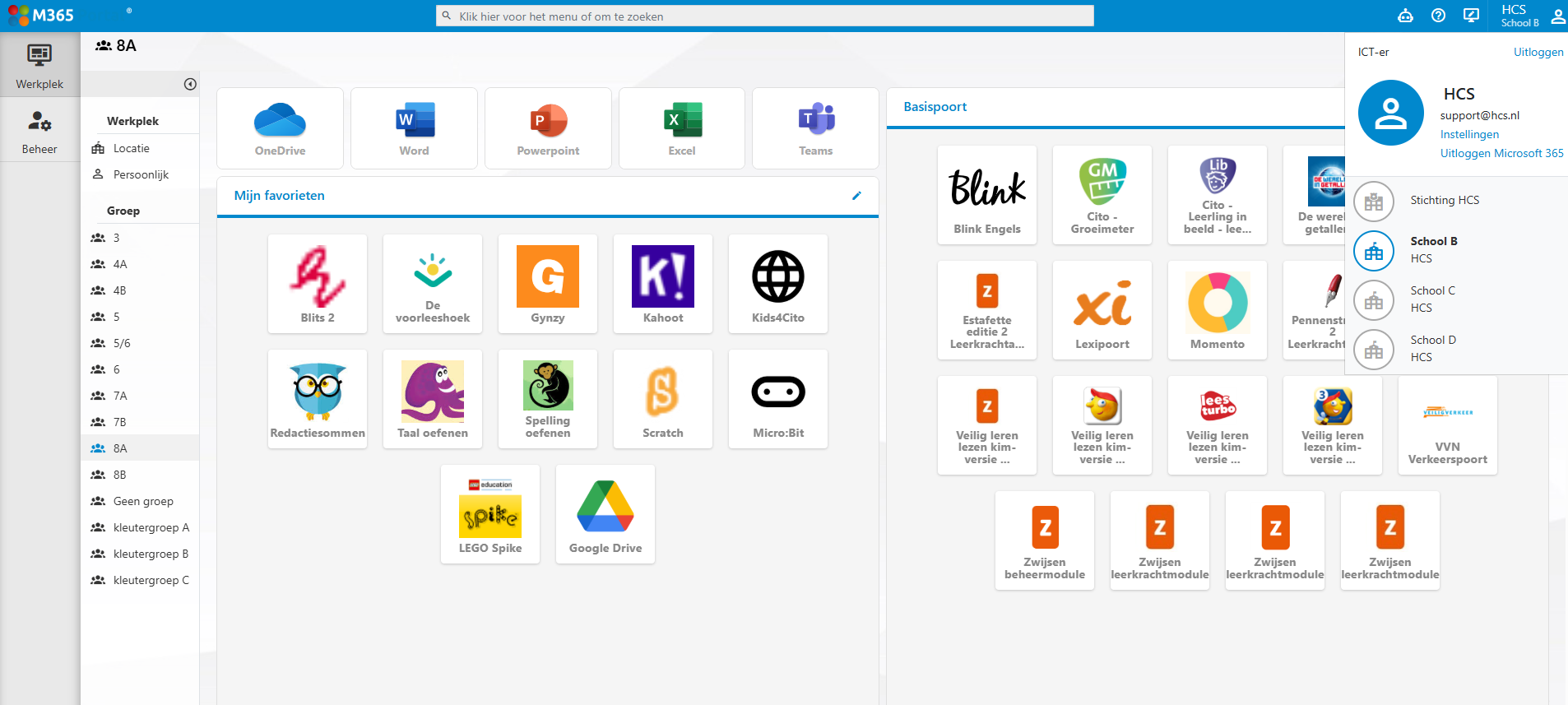This screenshot has height=705, width=1568.
Task: Click Uitloggen Microsoft 365 link
Action: click(1501, 153)
